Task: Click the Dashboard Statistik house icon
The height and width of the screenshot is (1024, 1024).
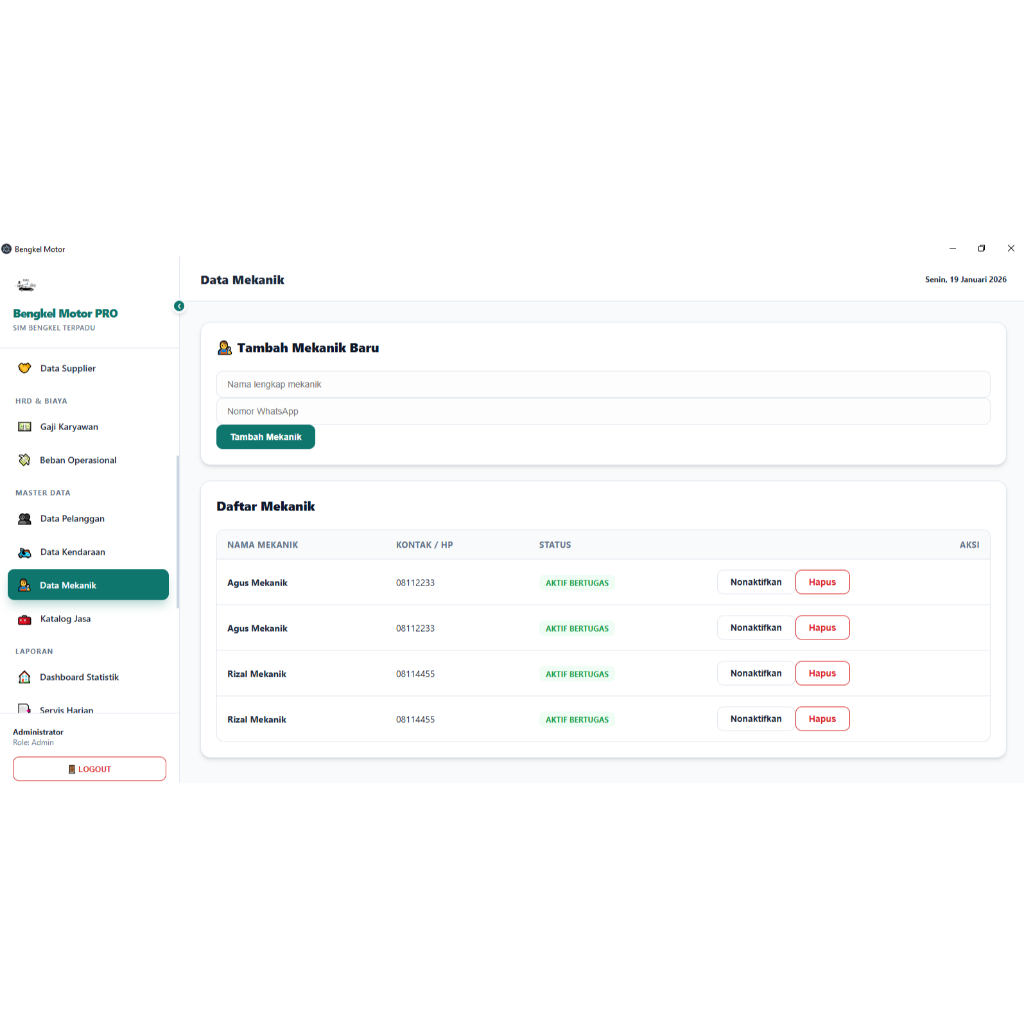Action: tap(24, 677)
